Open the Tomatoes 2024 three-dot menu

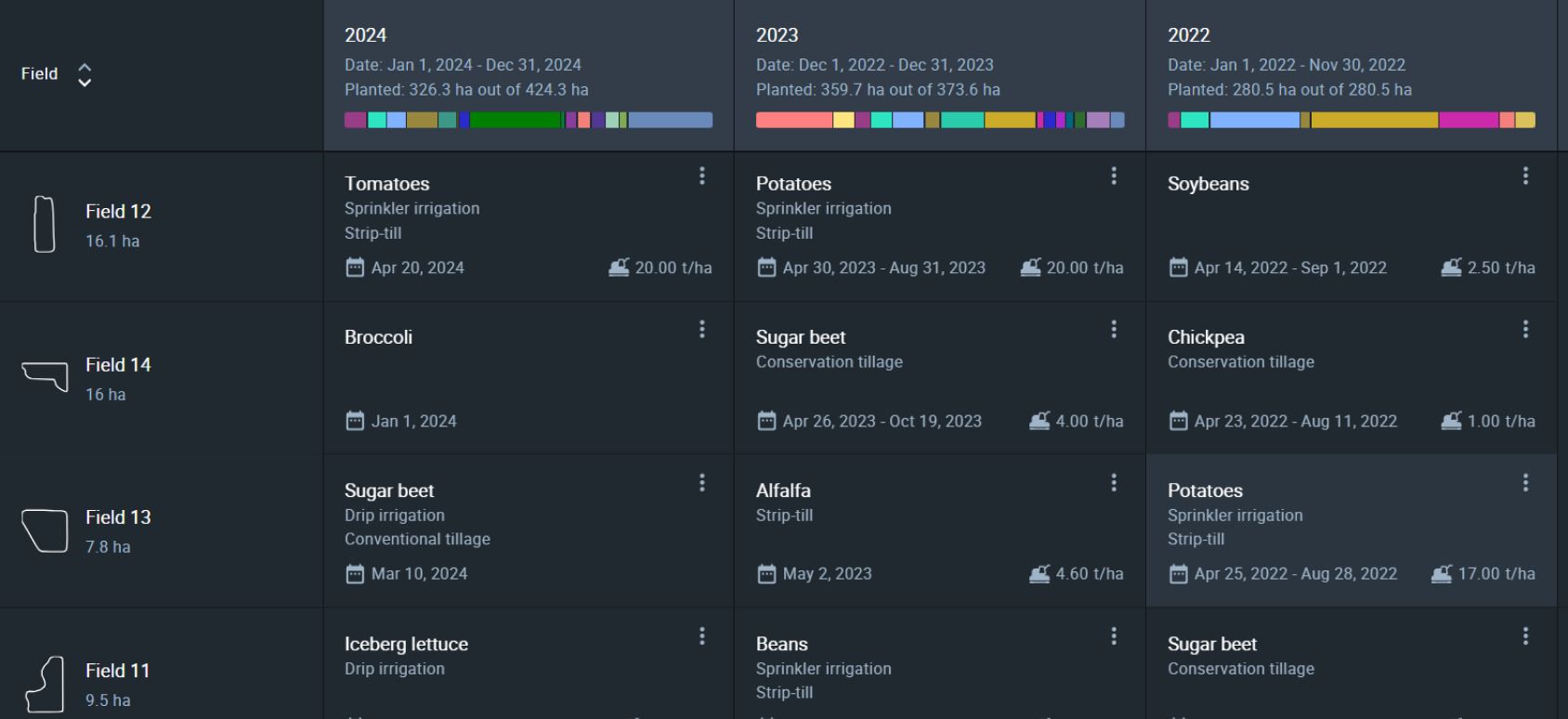702,176
